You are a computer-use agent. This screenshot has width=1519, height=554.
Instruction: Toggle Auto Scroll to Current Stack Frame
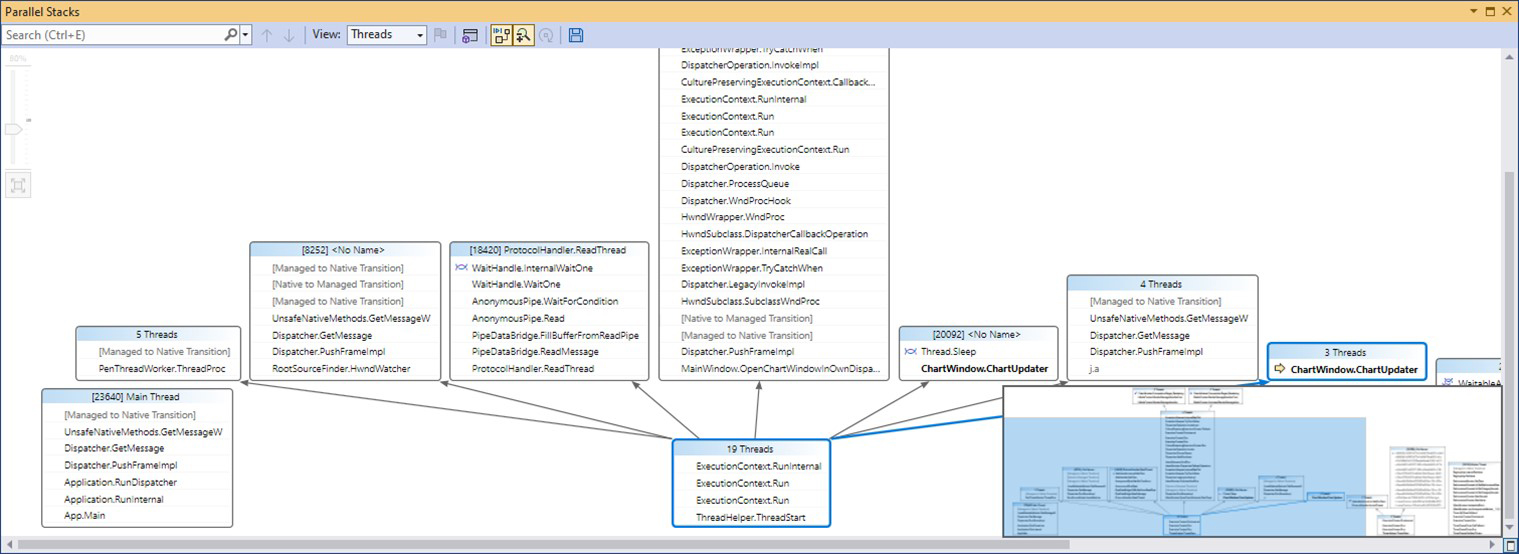coord(501,35)
